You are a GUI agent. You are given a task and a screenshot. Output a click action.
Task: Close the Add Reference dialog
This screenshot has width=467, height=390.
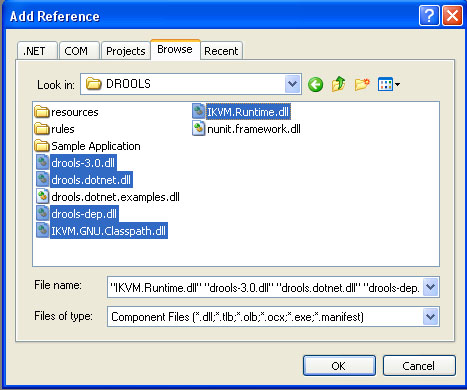coord(452,15)
